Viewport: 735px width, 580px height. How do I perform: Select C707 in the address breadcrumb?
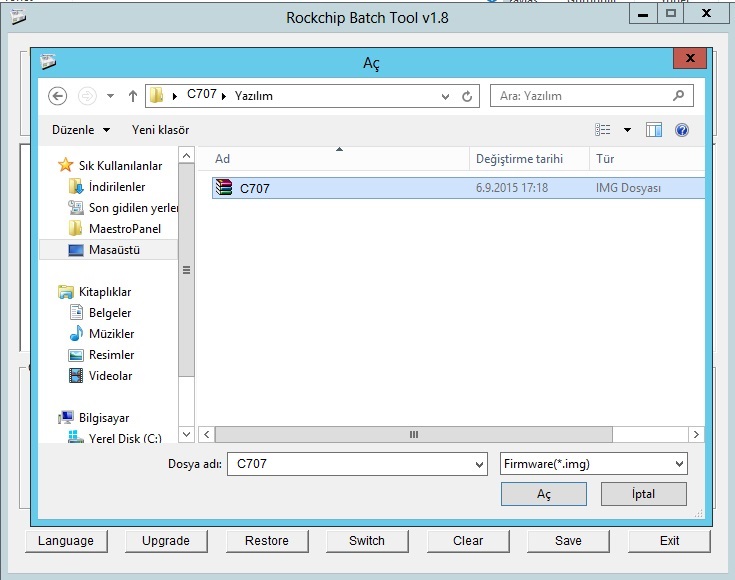coord(202,95)
